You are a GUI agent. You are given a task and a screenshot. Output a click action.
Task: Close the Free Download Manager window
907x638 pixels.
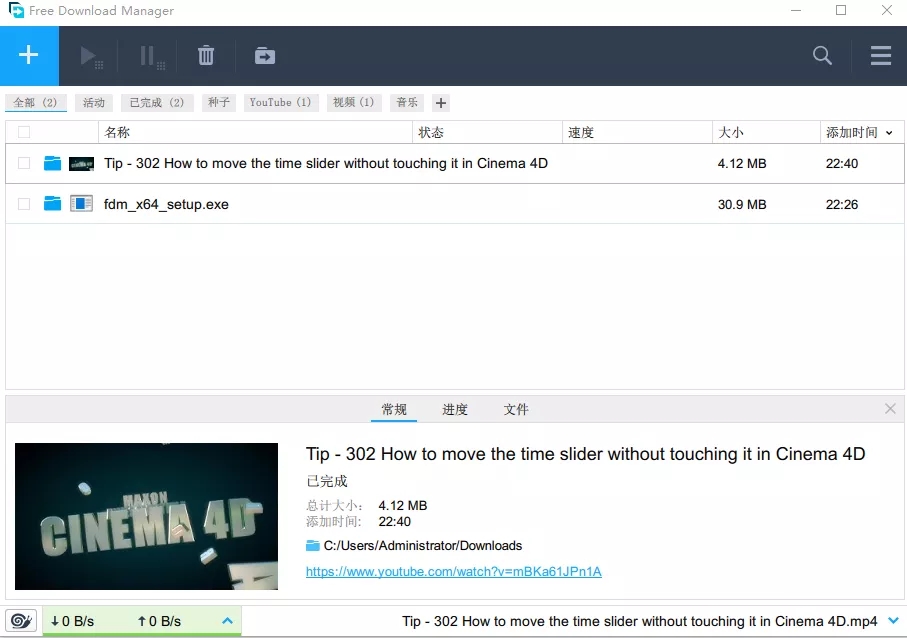(887, 10)
